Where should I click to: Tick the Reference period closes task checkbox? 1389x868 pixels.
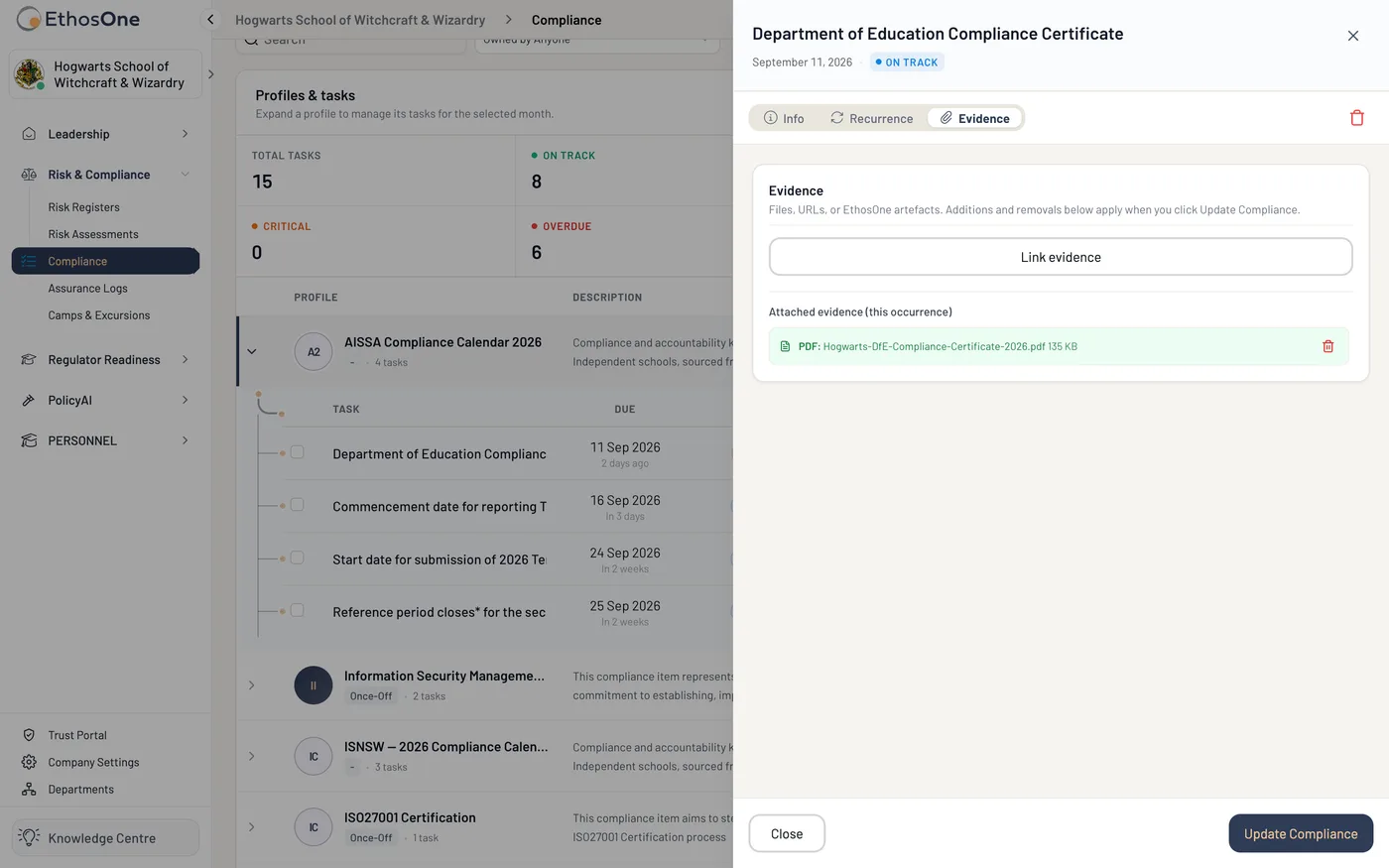point(297,611)
